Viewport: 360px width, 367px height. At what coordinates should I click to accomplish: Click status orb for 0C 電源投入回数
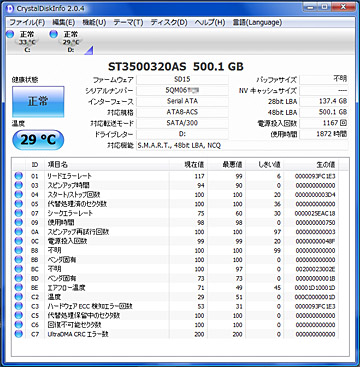click(x=19, y=241)
